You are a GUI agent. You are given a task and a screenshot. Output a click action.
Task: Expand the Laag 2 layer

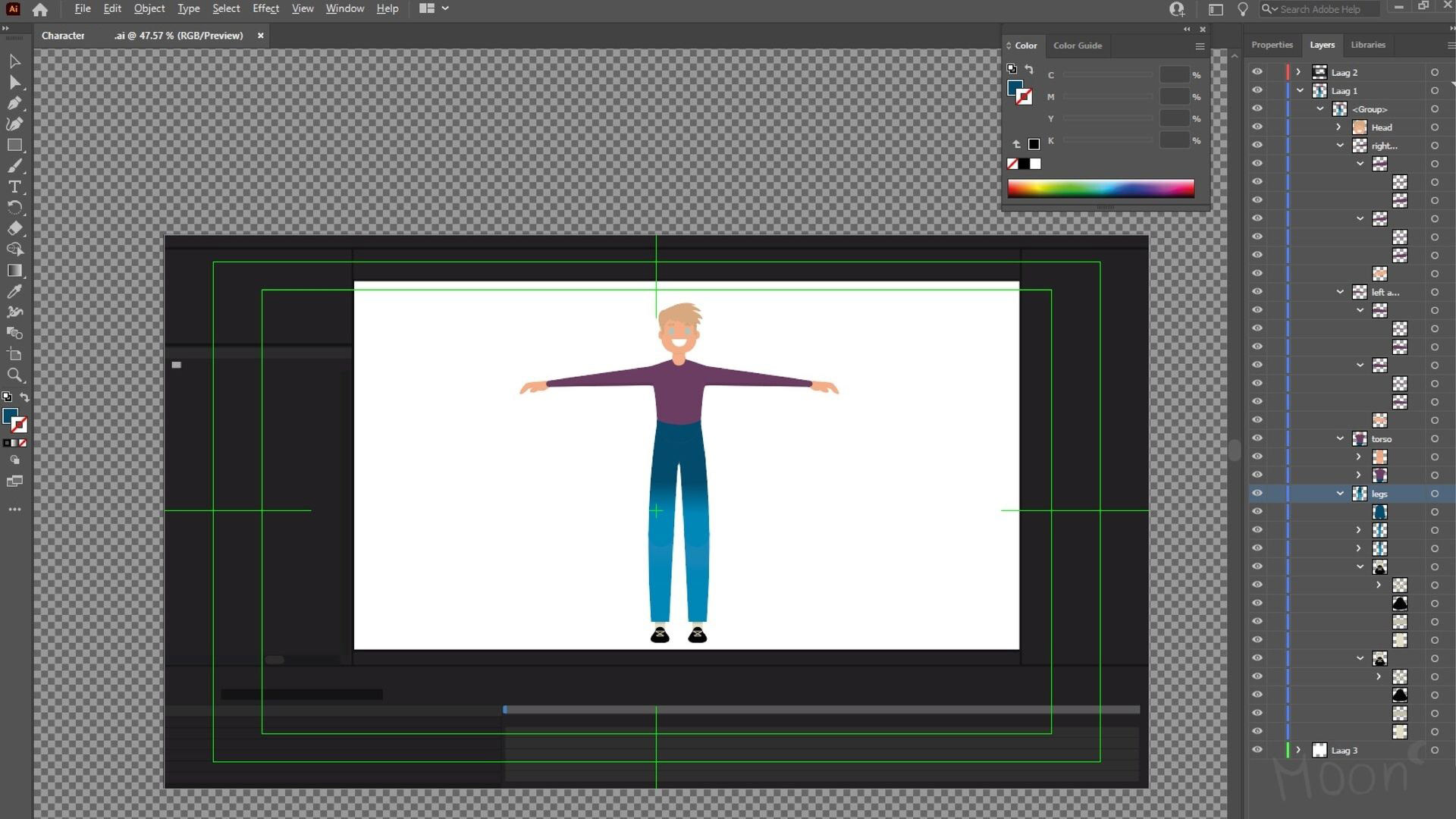1298,72
